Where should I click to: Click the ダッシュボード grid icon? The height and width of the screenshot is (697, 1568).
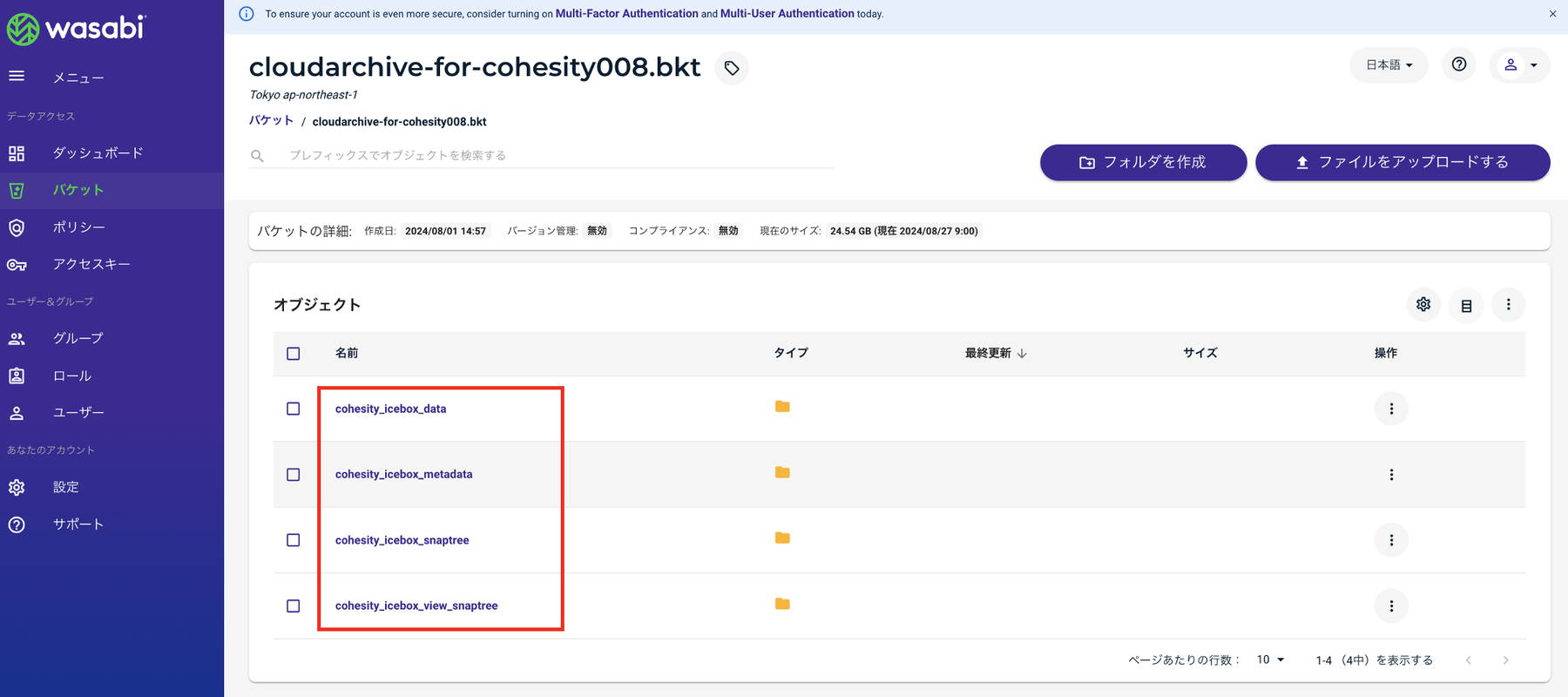pyautogui.click(x=17, y=153)
